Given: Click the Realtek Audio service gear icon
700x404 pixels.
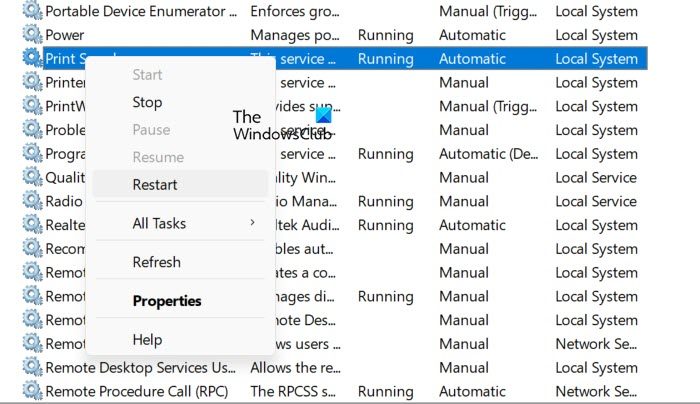Looking at the screenshot, I should [32, 225].
